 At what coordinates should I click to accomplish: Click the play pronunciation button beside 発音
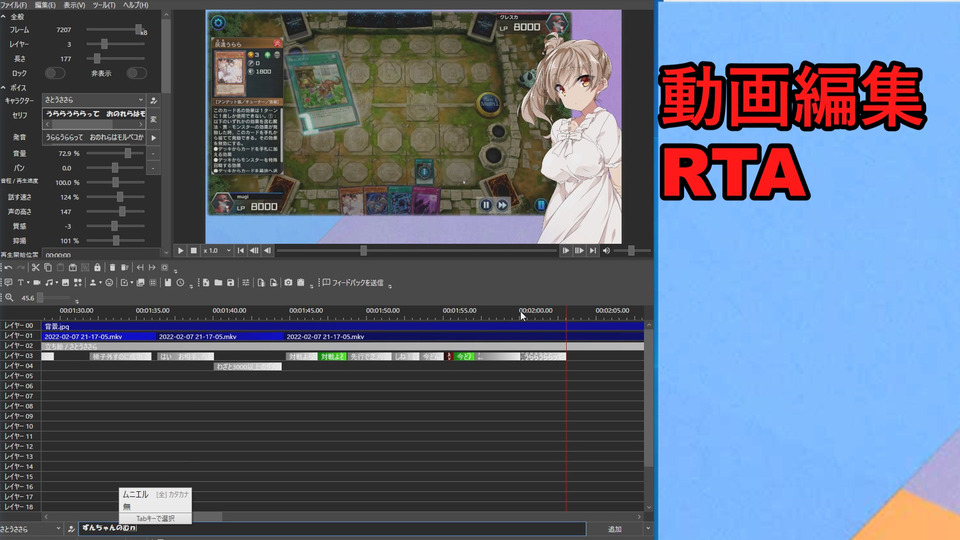[154, 138]
